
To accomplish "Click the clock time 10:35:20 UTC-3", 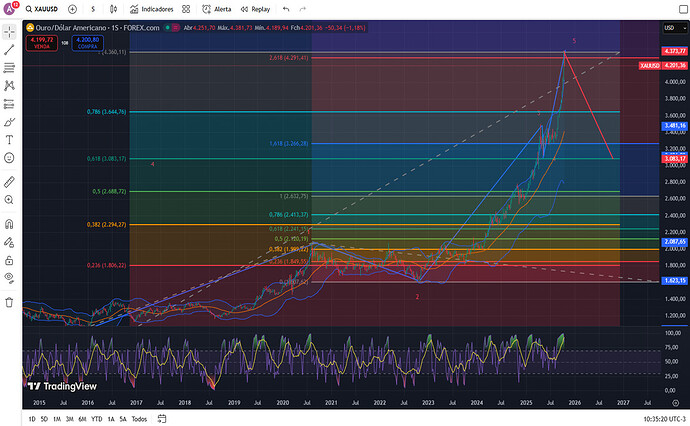I will (664, 419).
